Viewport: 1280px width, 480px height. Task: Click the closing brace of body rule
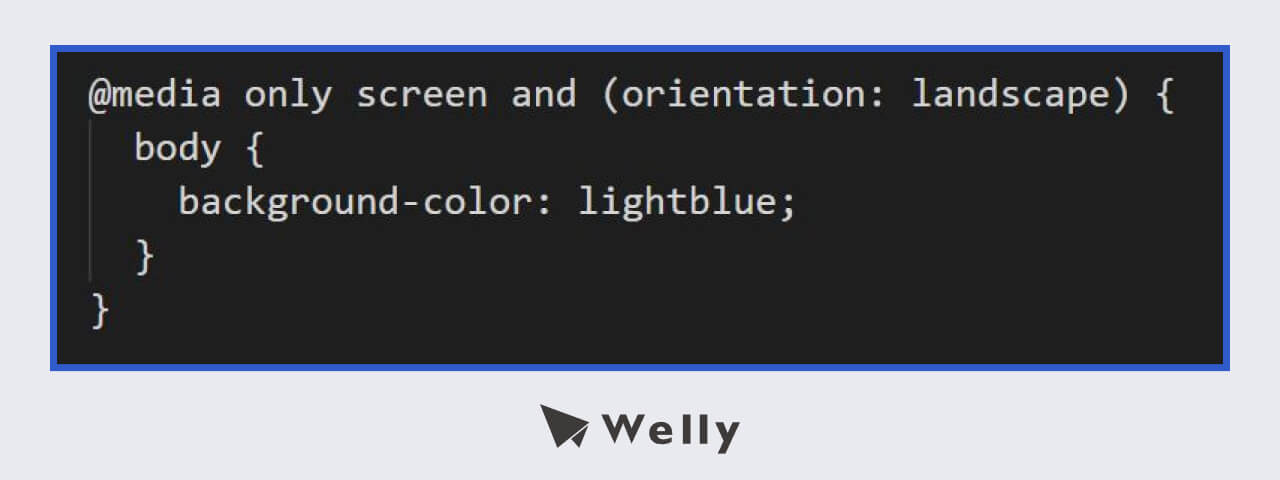tap(145, 258)
